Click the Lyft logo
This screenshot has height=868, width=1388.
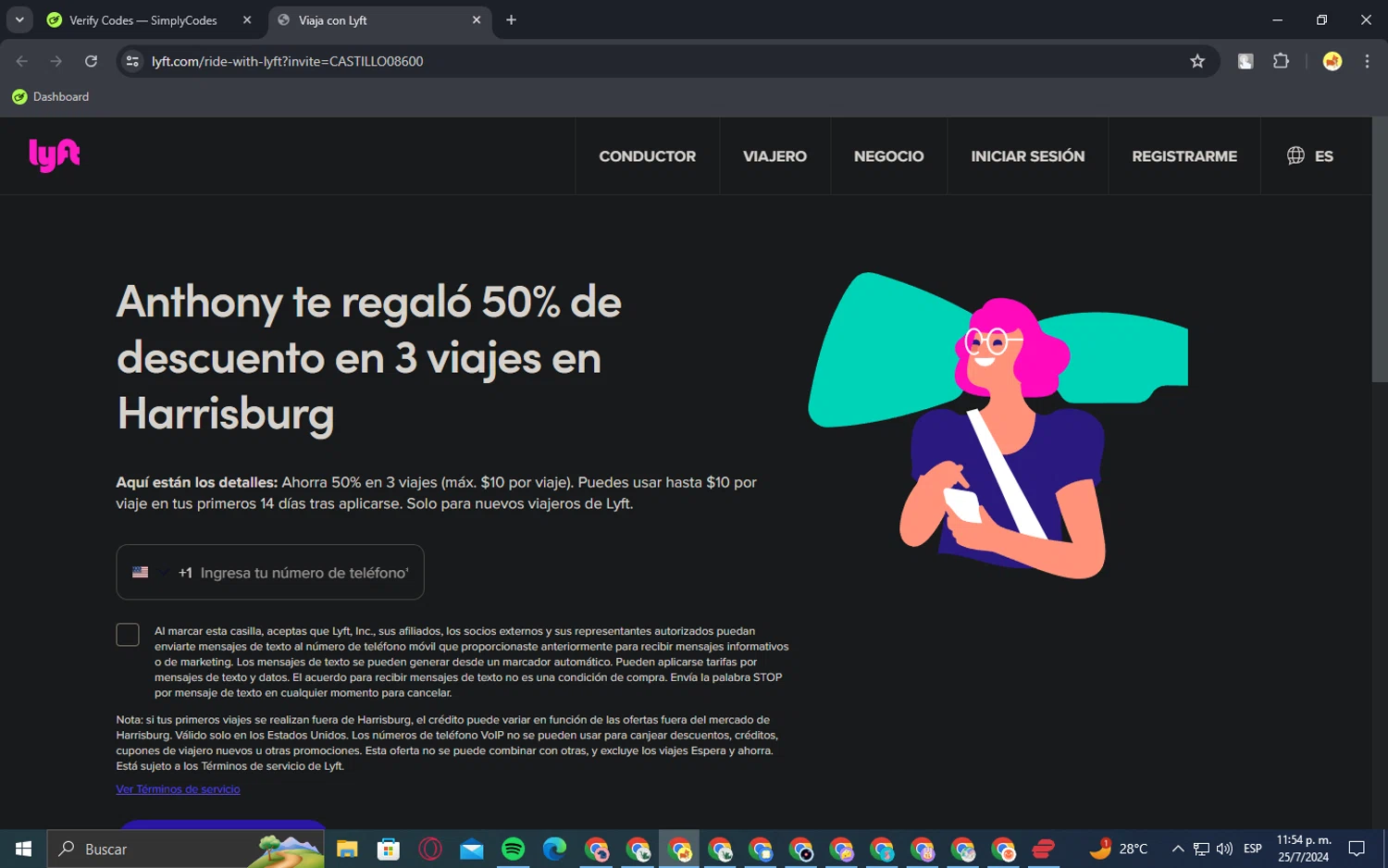[55, 155]
